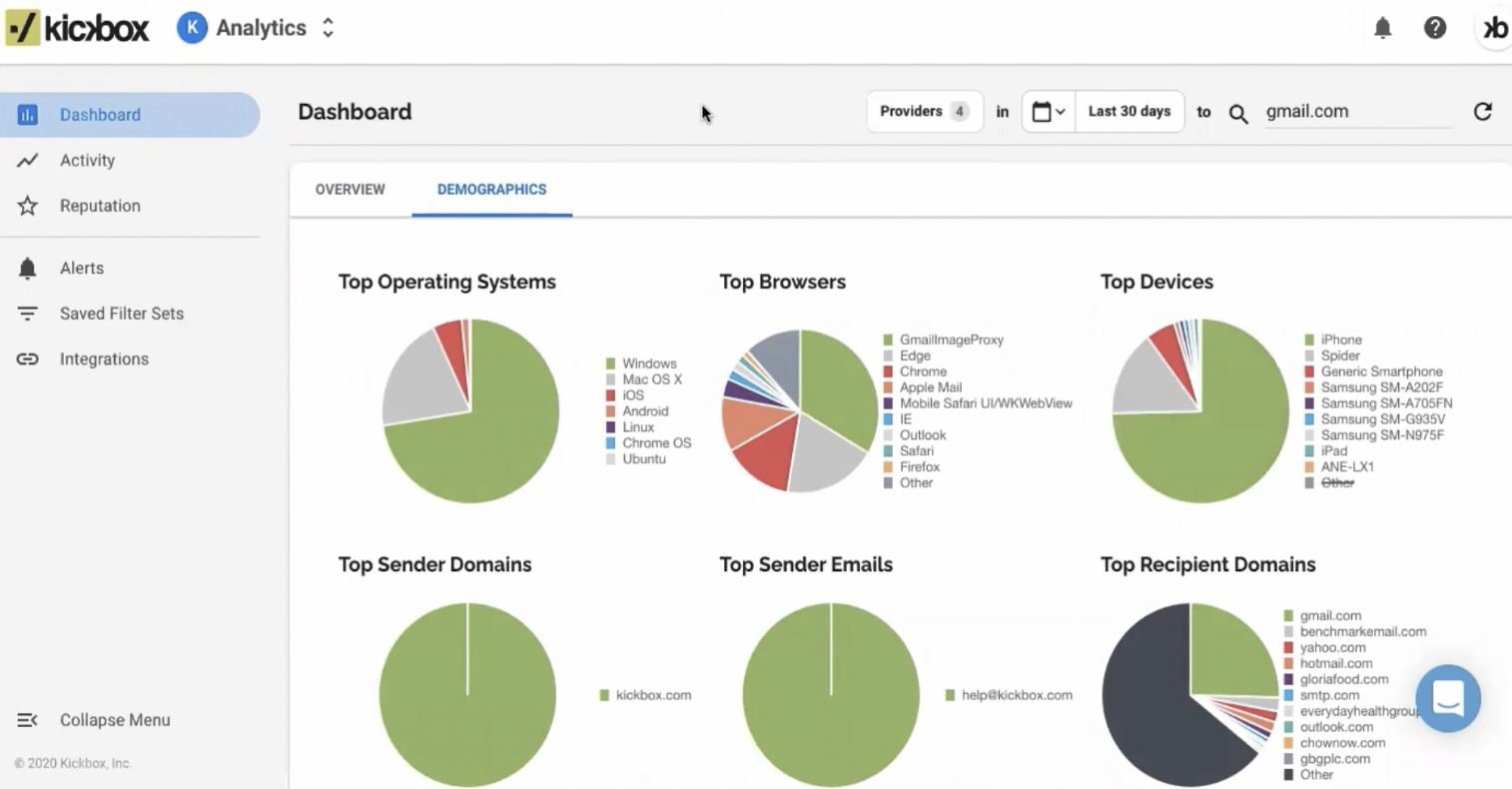
Task: Click the Edge legend label
Action: coord(915,356)
